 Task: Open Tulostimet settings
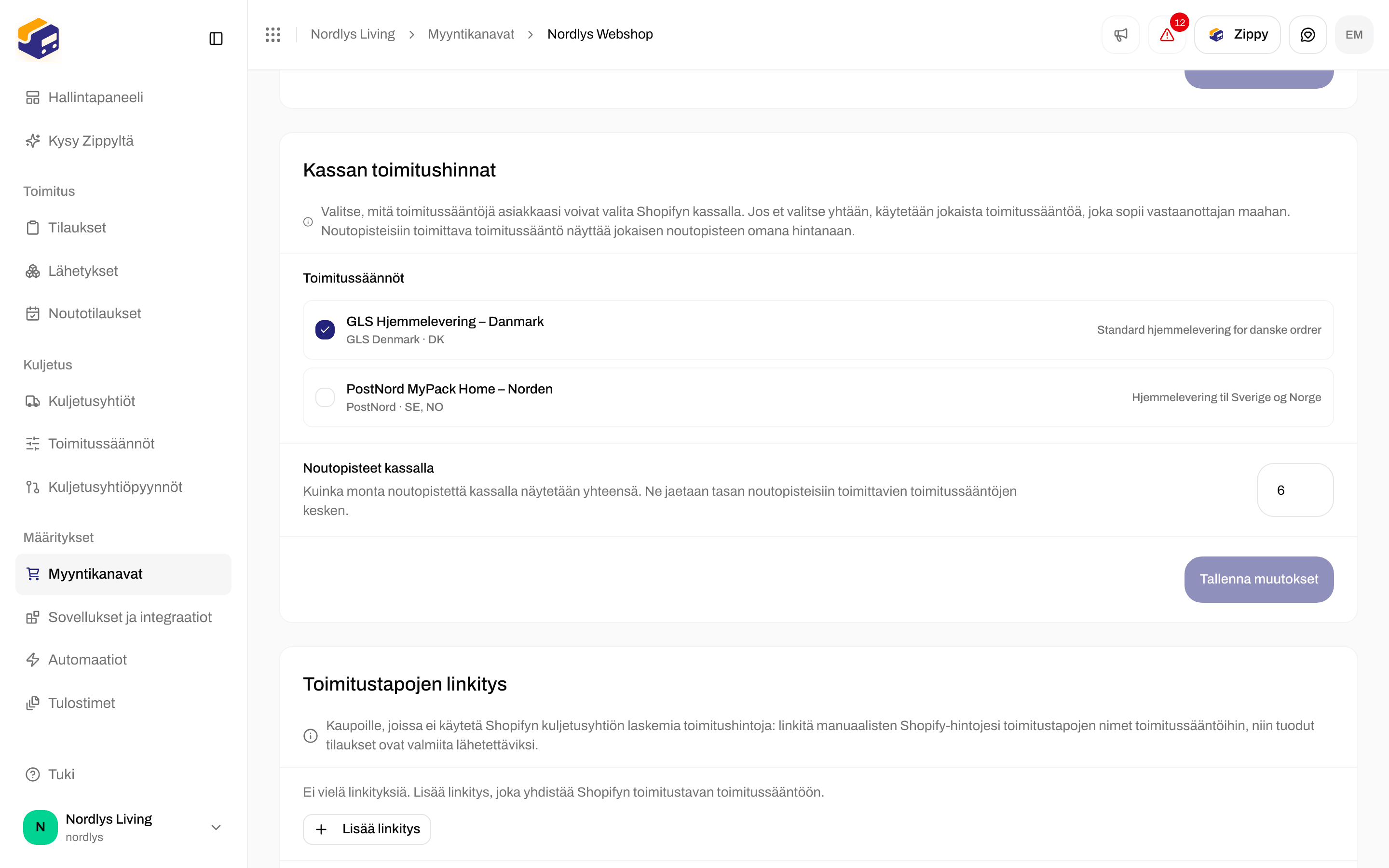coord(123,703)
